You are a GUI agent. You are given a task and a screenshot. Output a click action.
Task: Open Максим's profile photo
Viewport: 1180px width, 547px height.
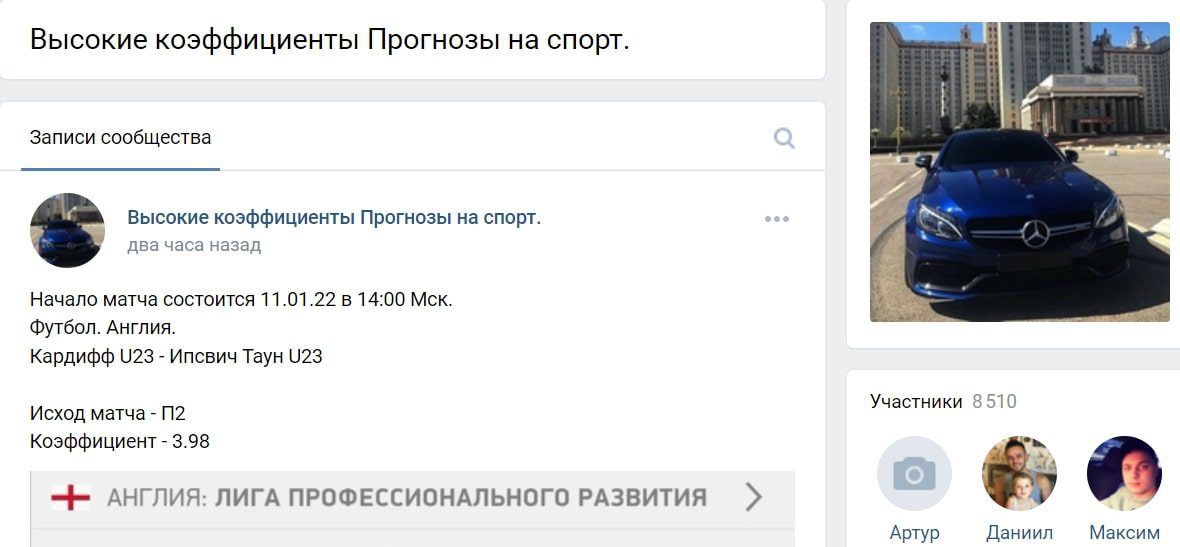1124,473
